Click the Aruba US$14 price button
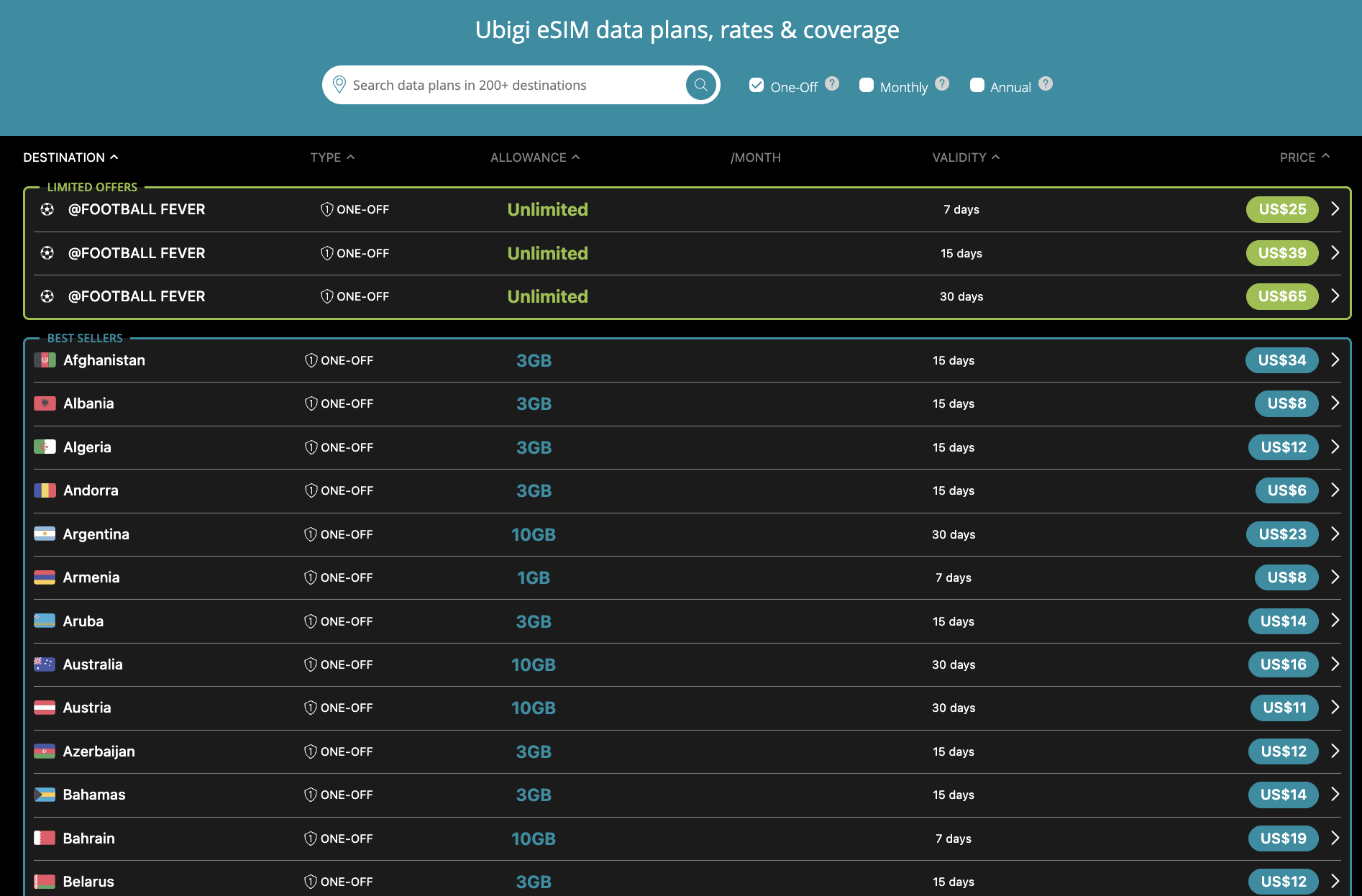 pos(1283,621)
